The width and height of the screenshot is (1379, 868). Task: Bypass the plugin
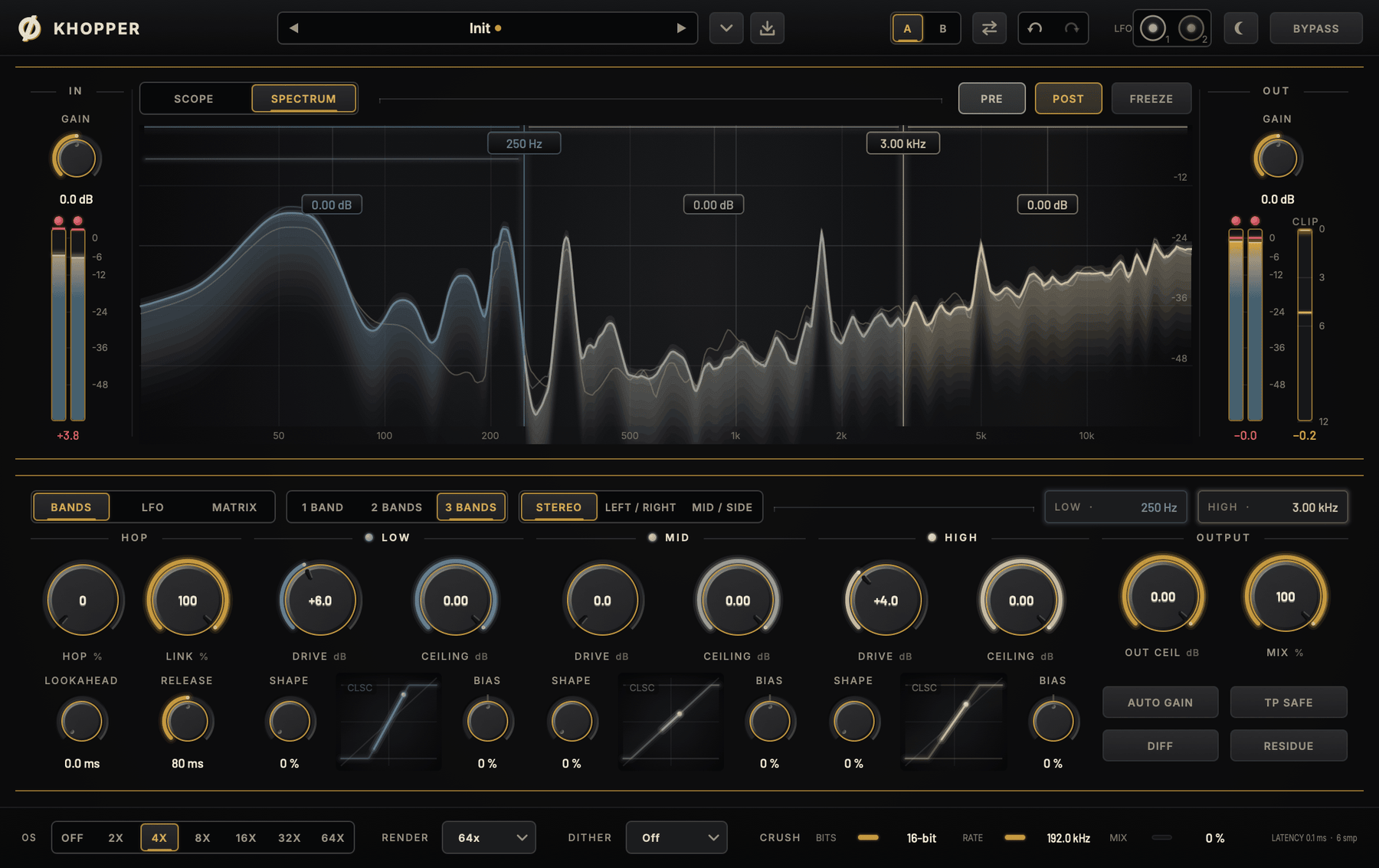pyautogui.click(x=1316, y=28)
